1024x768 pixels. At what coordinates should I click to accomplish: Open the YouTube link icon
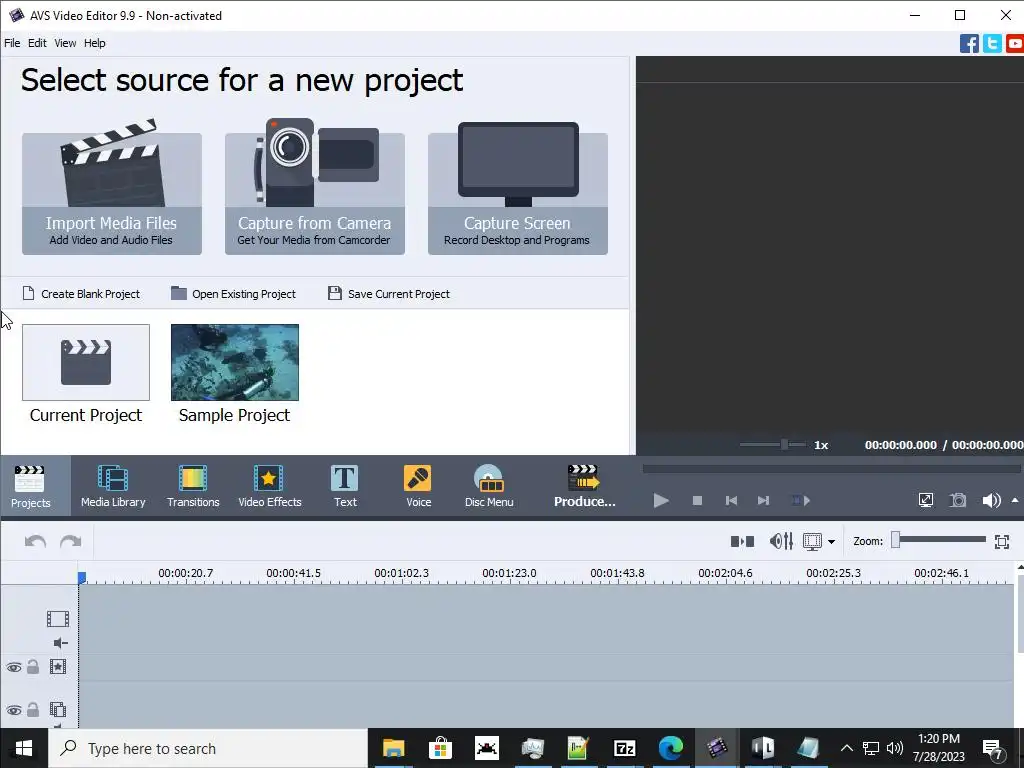1015,44
